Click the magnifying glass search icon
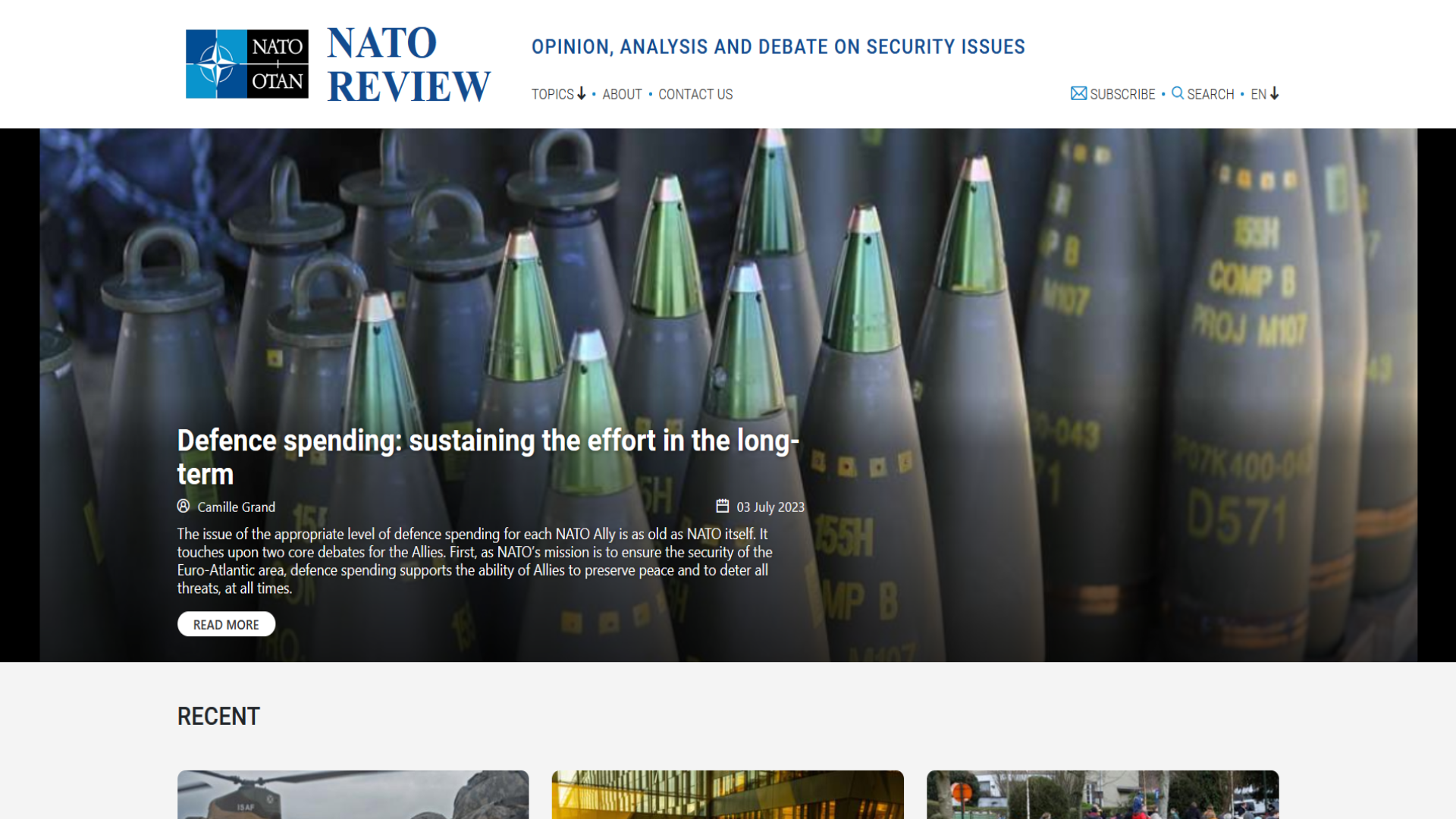Viewport: 1456px width, 819px height. pyautogui.click(x=1177, y=93)
